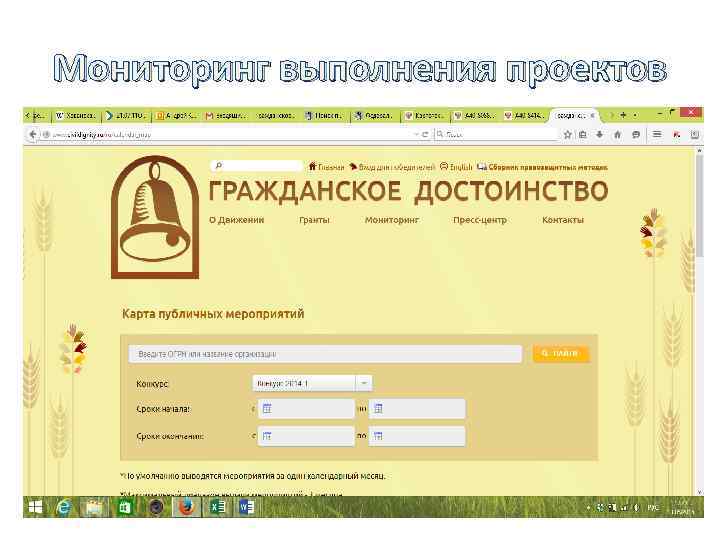Click the Сроки начала 'с' date field
The image size is (720, 540).
pos(306,408)
